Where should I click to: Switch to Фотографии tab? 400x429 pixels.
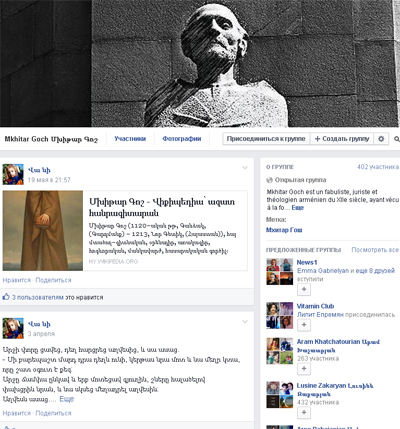pyautogui.click(x=182, y=139)
